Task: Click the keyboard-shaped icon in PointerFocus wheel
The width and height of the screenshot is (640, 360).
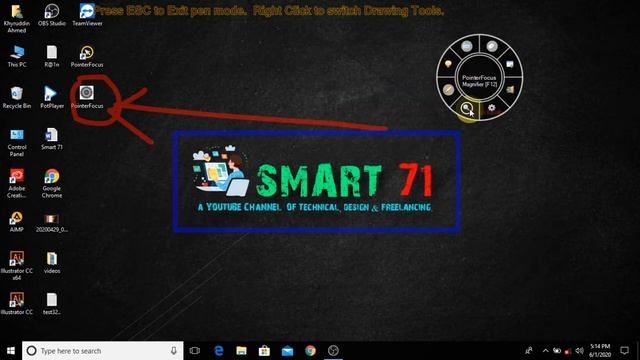Action: coord(467,46)
